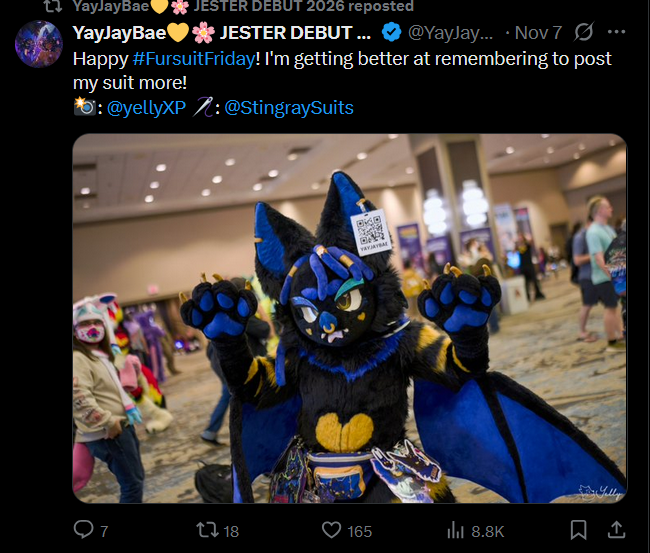Viewport: 650px width, 553px height.
Task: Open YayJayBae's profile avatar
Action: click(39, 44)
